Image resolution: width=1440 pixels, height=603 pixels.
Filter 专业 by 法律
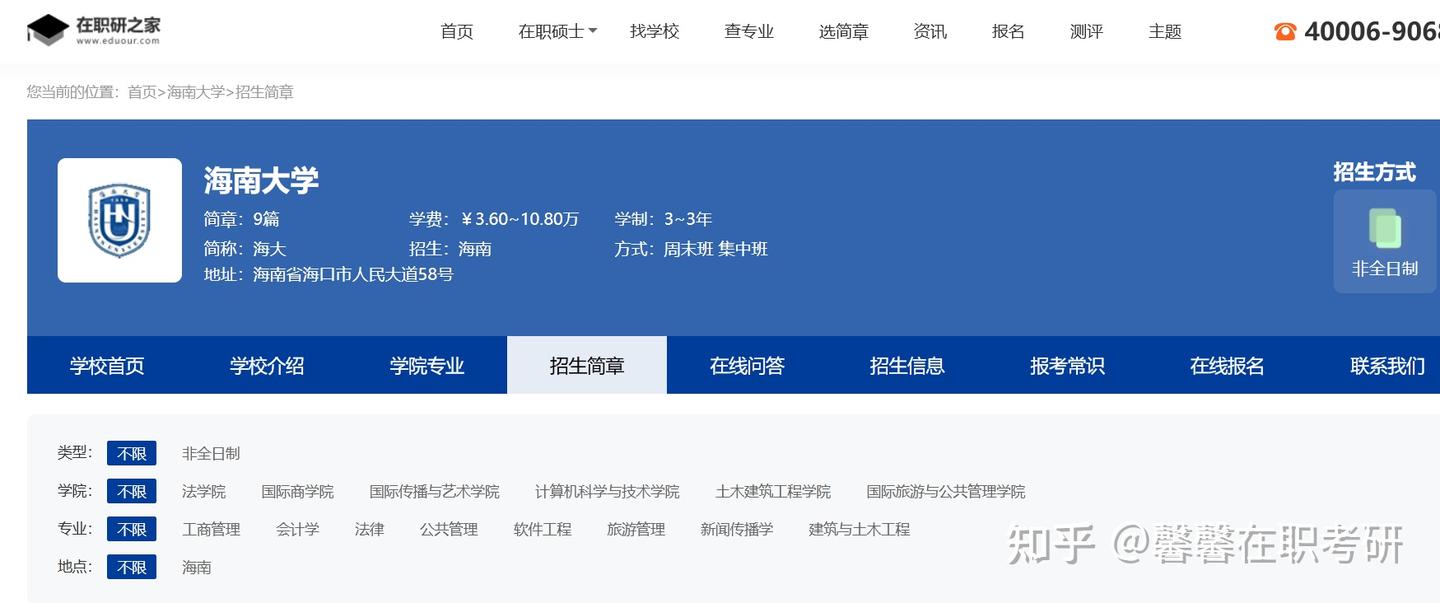point(369,529)
